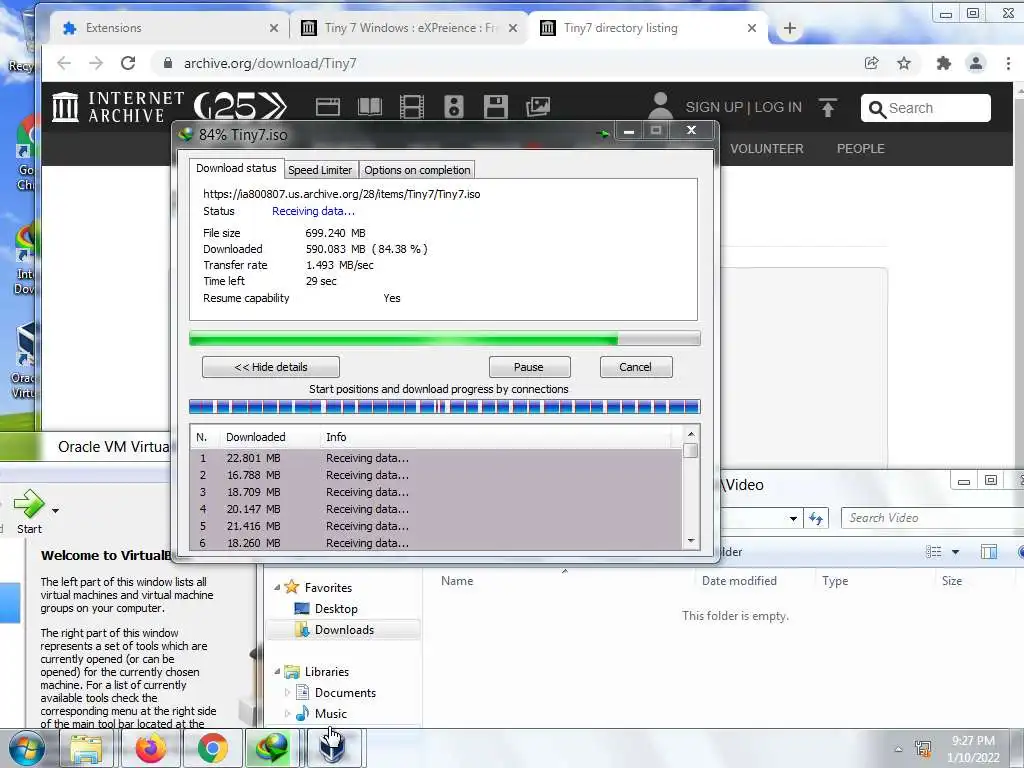Open the Explorer address bar dropdown
This screenshot has width=1024, height=768.
point(793,519)
